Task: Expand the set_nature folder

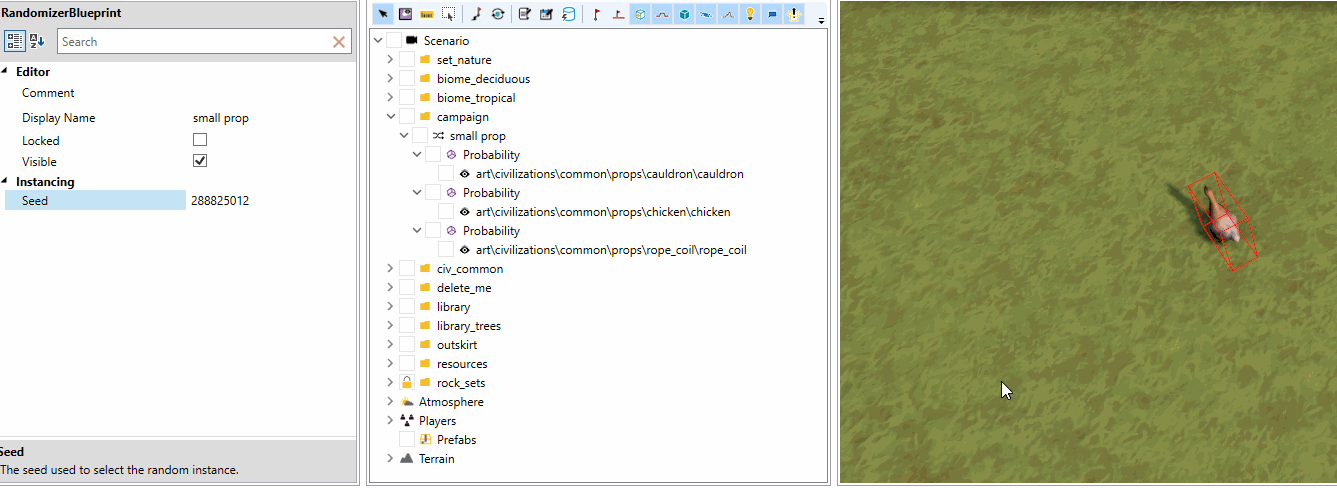Action: (391, 60)
